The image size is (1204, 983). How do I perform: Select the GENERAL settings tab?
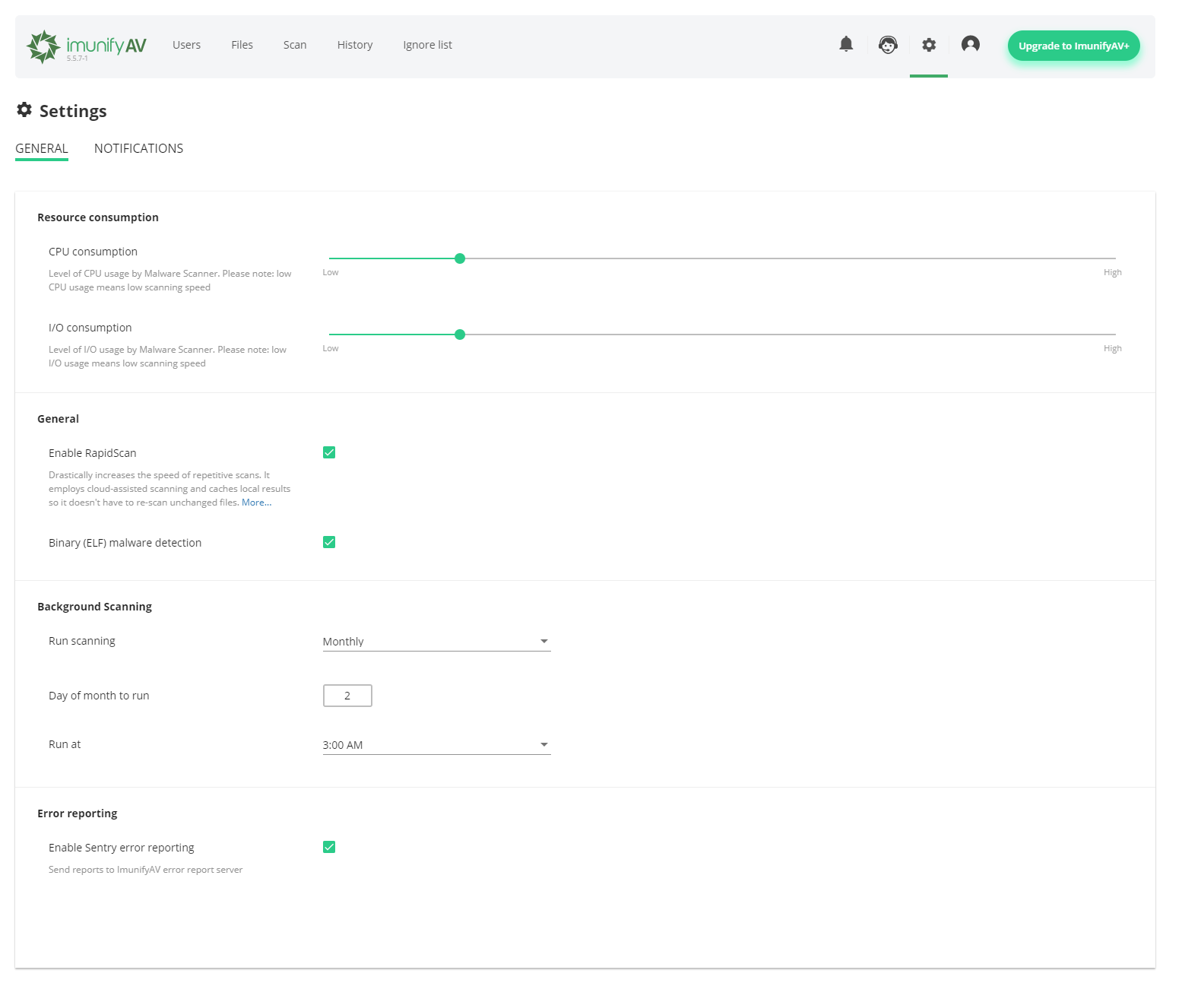42,148
